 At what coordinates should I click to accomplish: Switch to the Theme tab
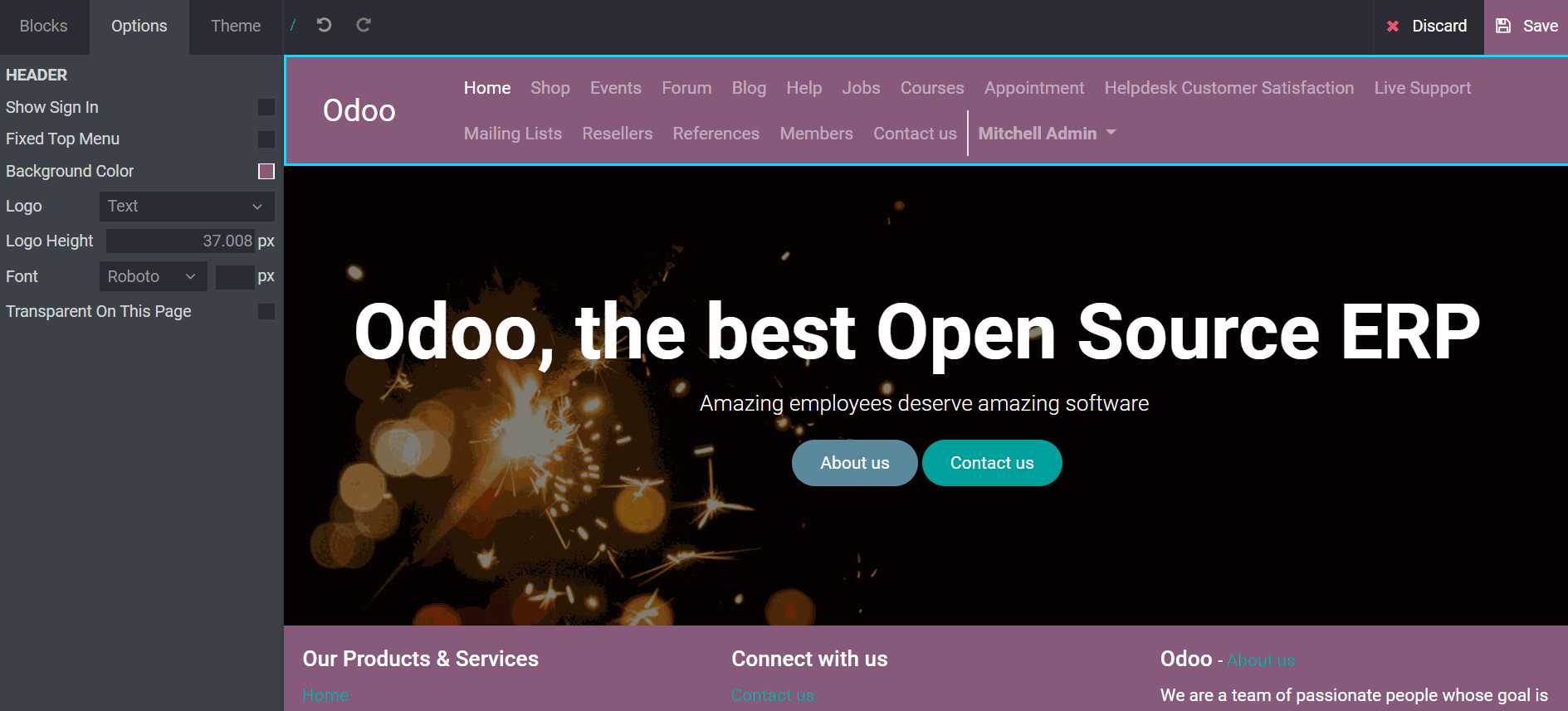(x=236, y=27)
